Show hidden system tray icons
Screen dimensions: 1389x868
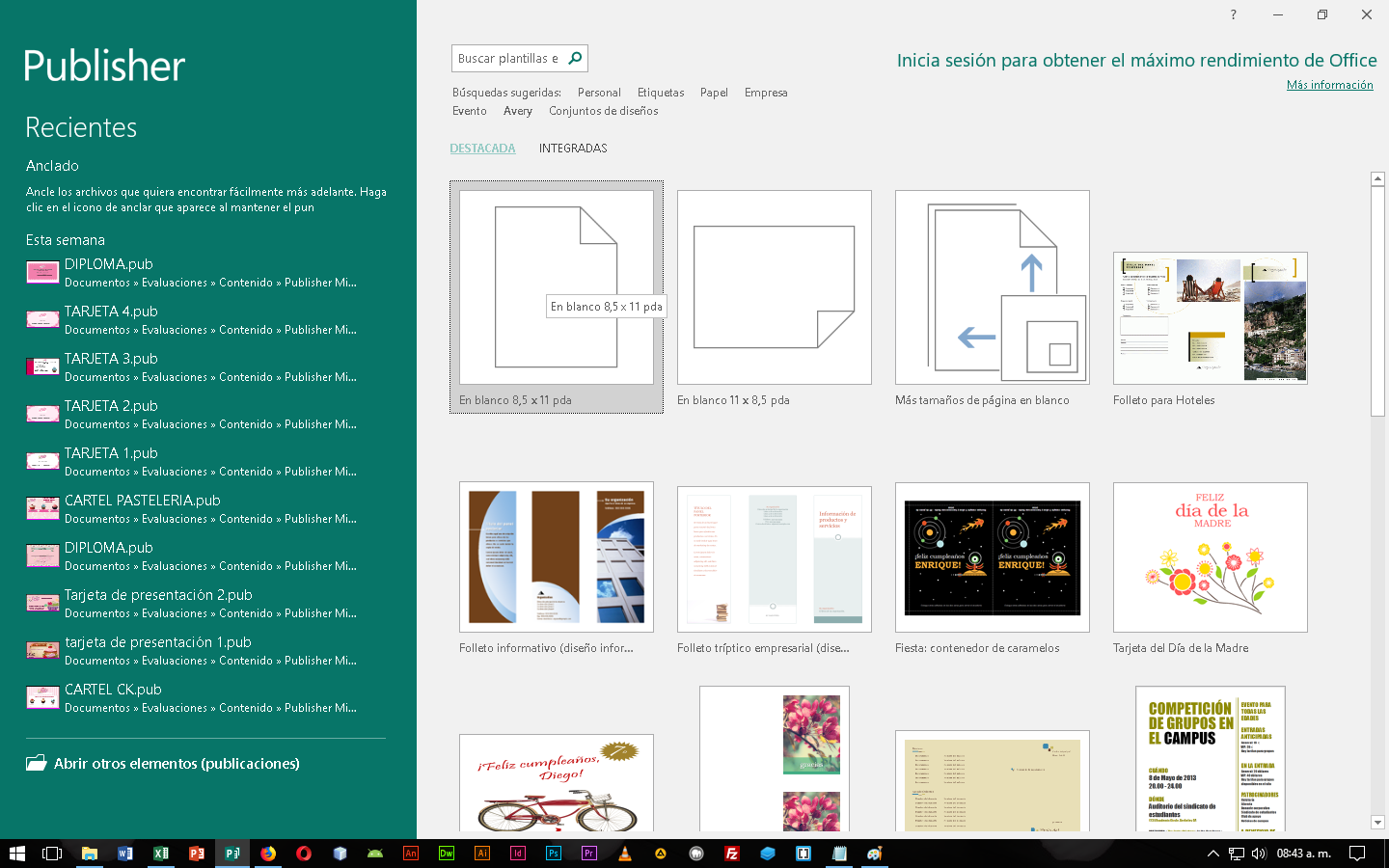(x=1213, y=854)
